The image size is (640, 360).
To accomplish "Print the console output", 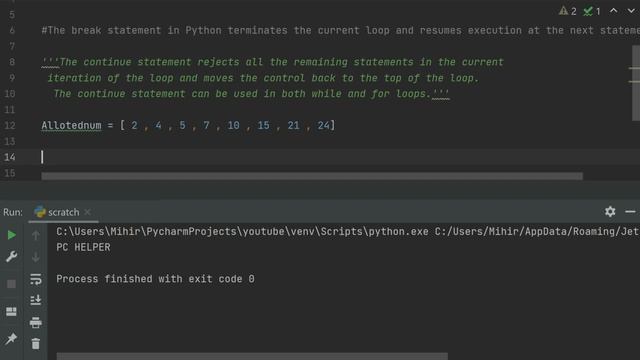I will pos(36,322).
